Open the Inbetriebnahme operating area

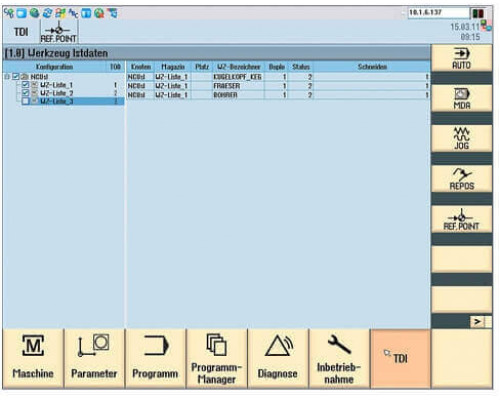pyautogui.click(x=339, y=359)
